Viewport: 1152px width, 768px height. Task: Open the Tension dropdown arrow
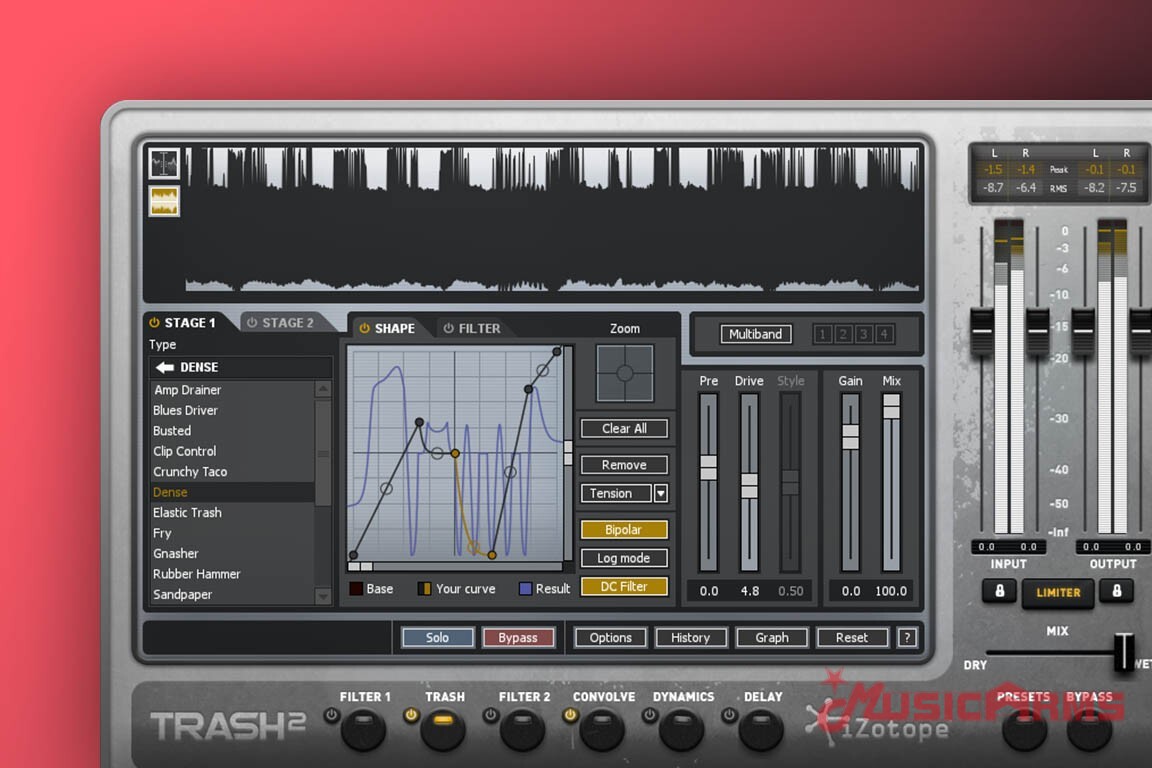click(660, 493)
